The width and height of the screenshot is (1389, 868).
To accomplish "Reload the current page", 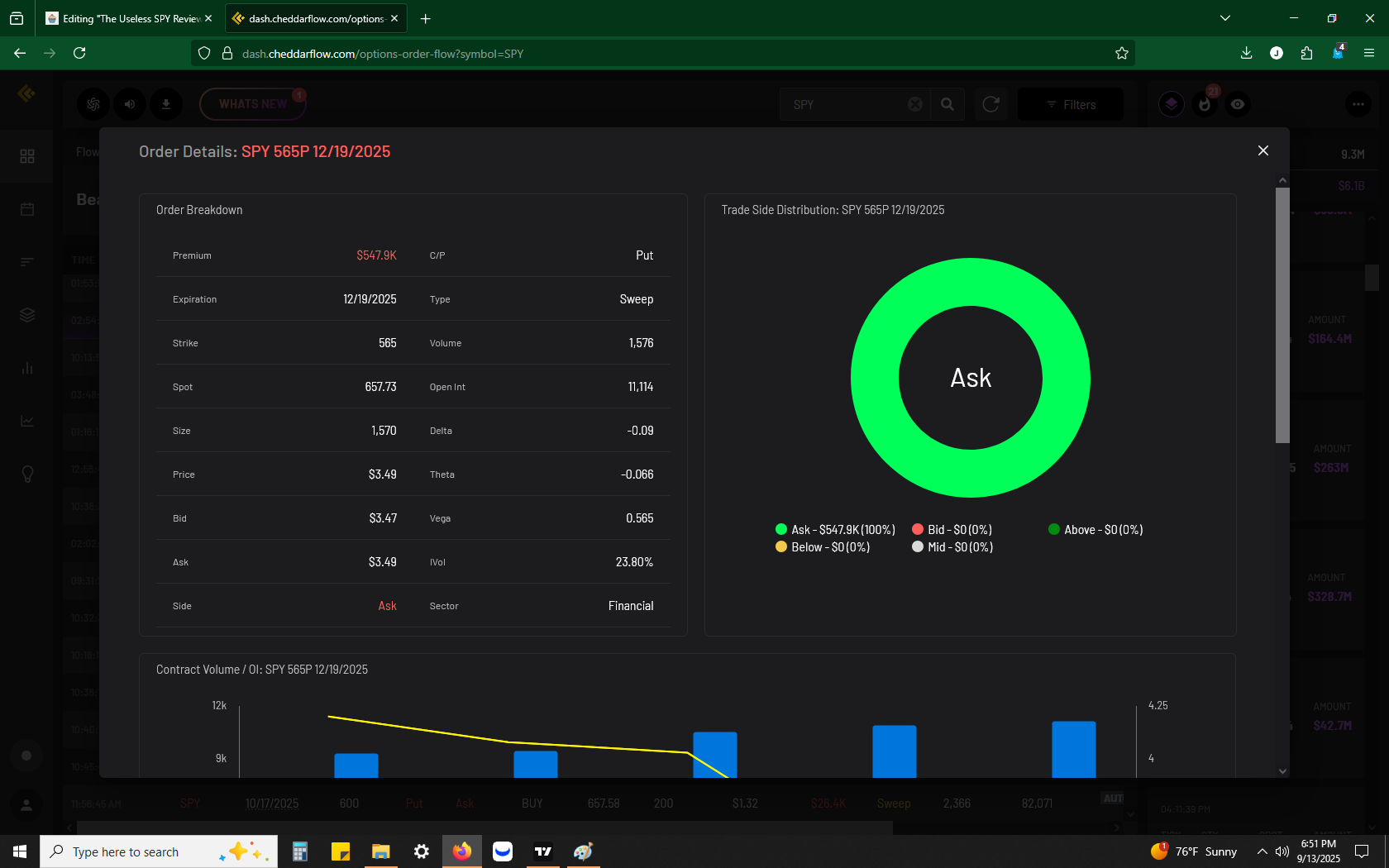I will point(79,53).
